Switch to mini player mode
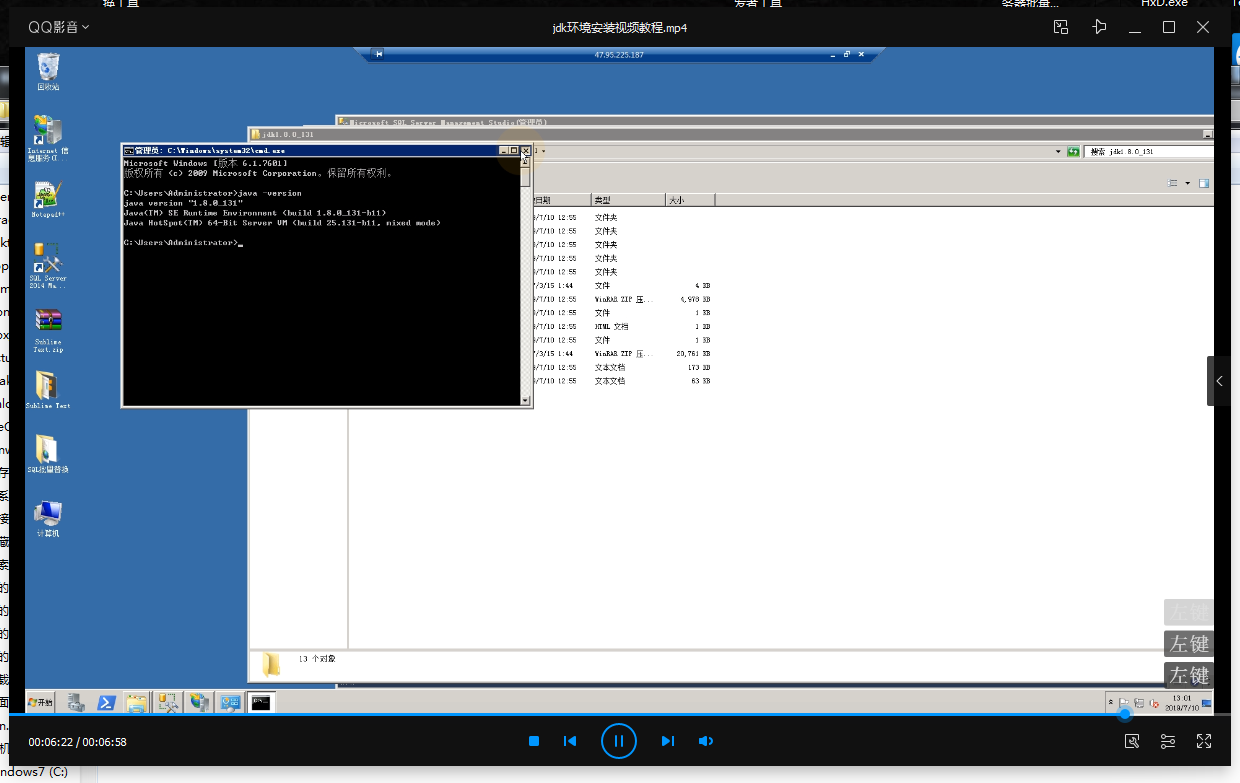Screen dimensions: 1240x783 (1061, 27)
